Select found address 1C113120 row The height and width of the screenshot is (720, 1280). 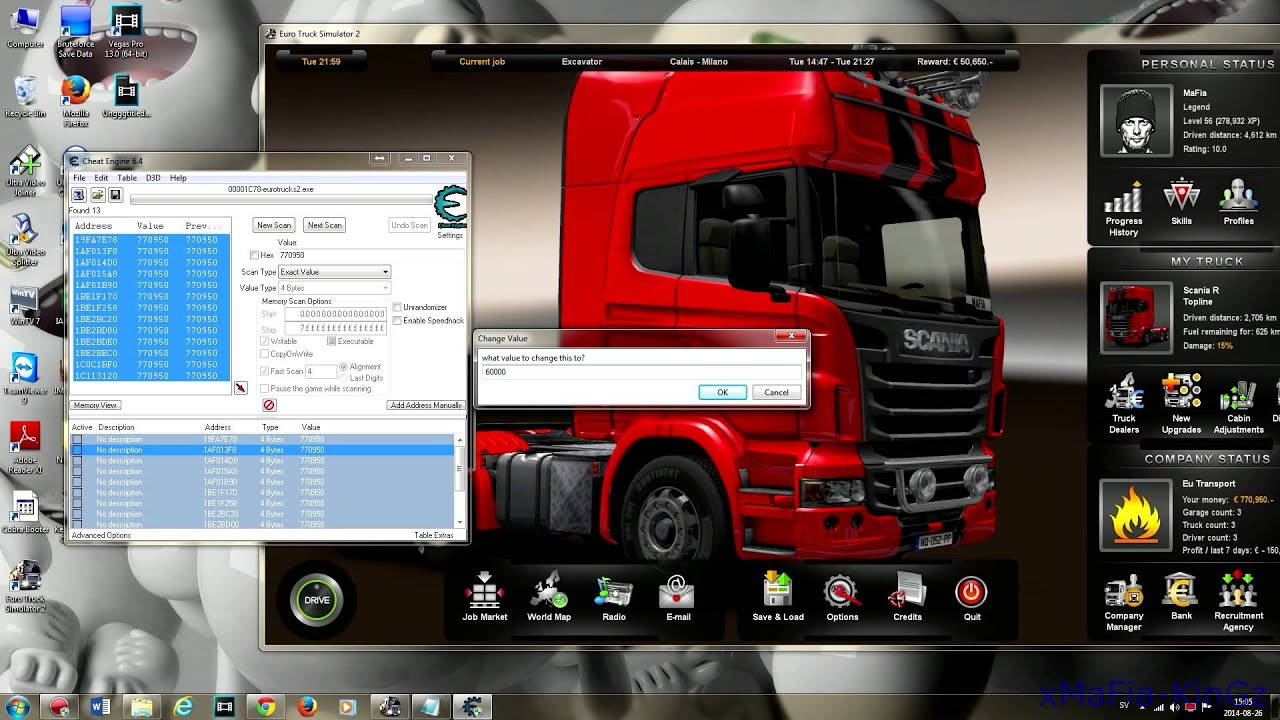[x=151, y=376]
